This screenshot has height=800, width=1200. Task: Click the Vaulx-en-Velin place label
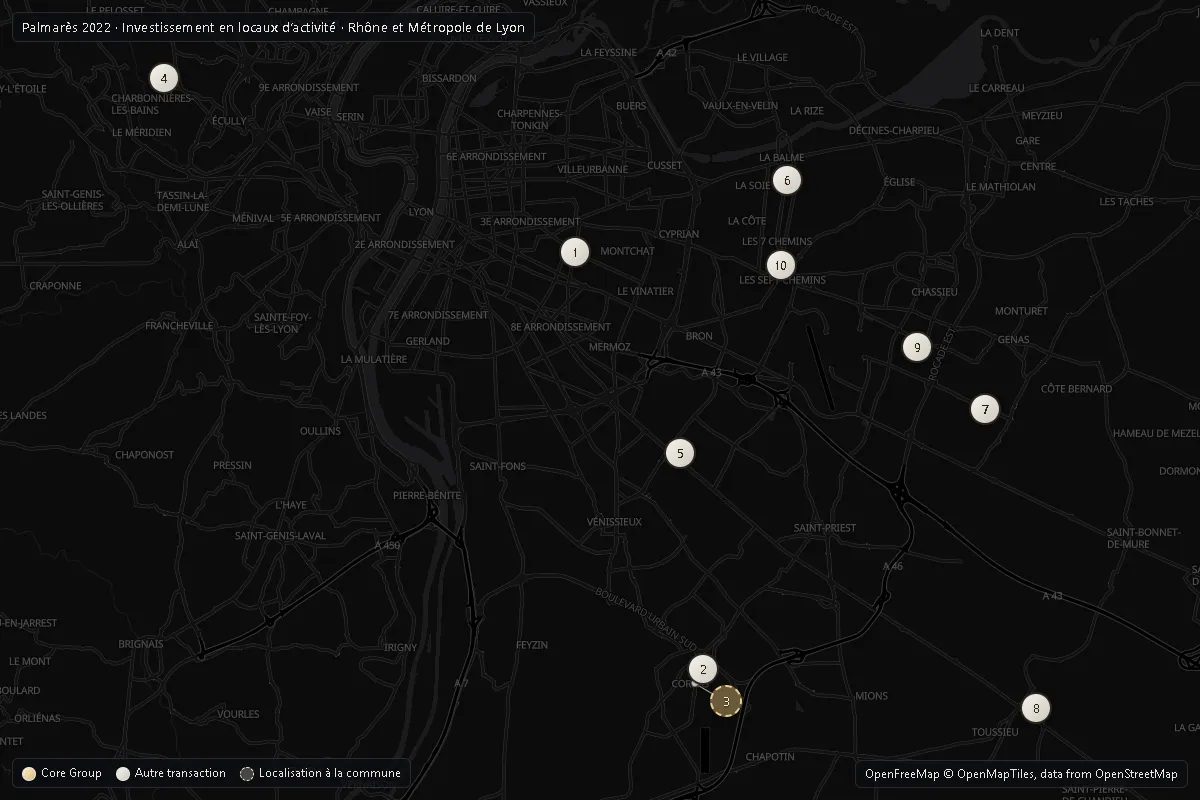pos(740,106)
